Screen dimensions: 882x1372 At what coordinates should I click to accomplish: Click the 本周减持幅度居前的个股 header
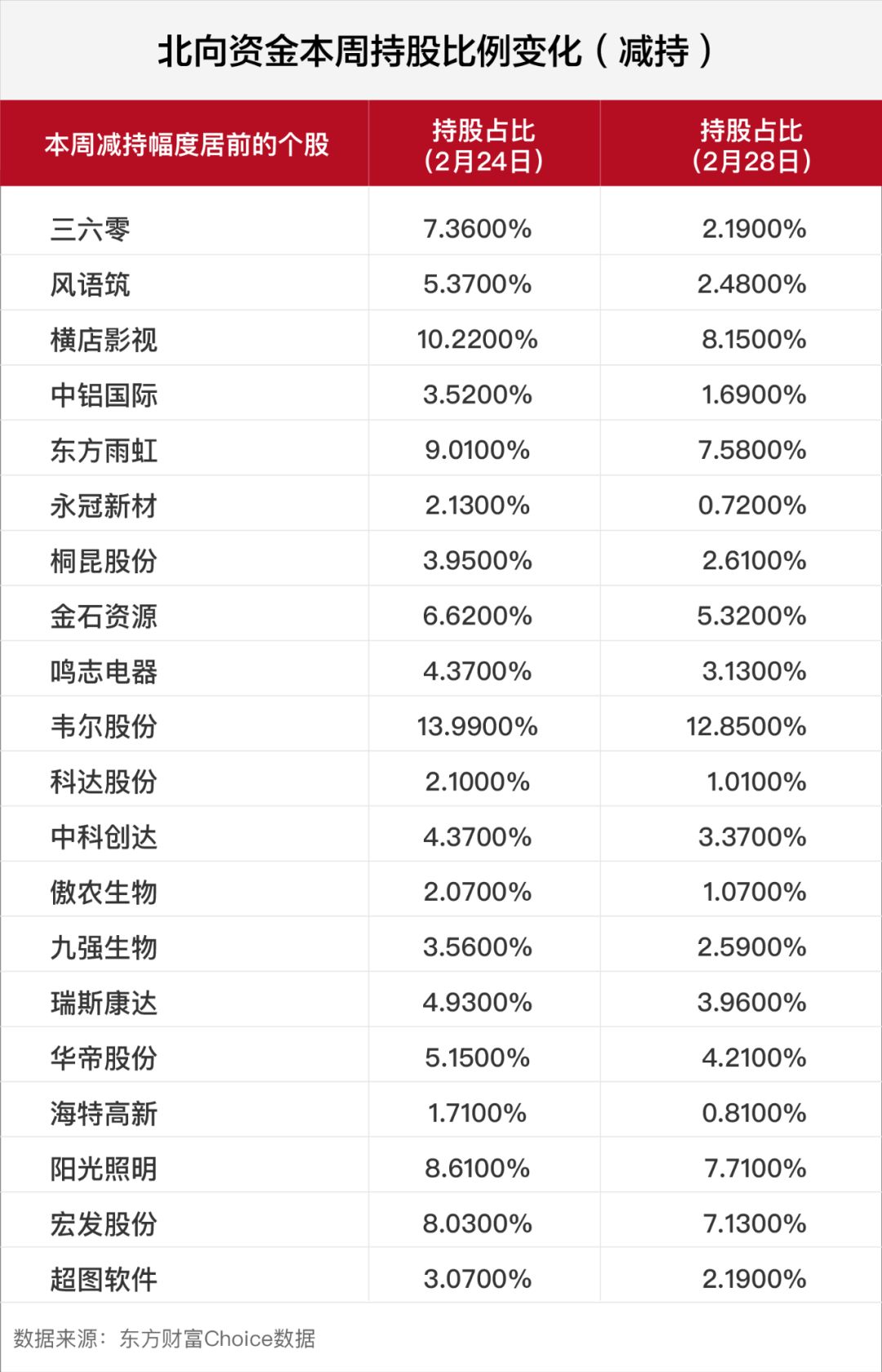[x=186, y=145]
